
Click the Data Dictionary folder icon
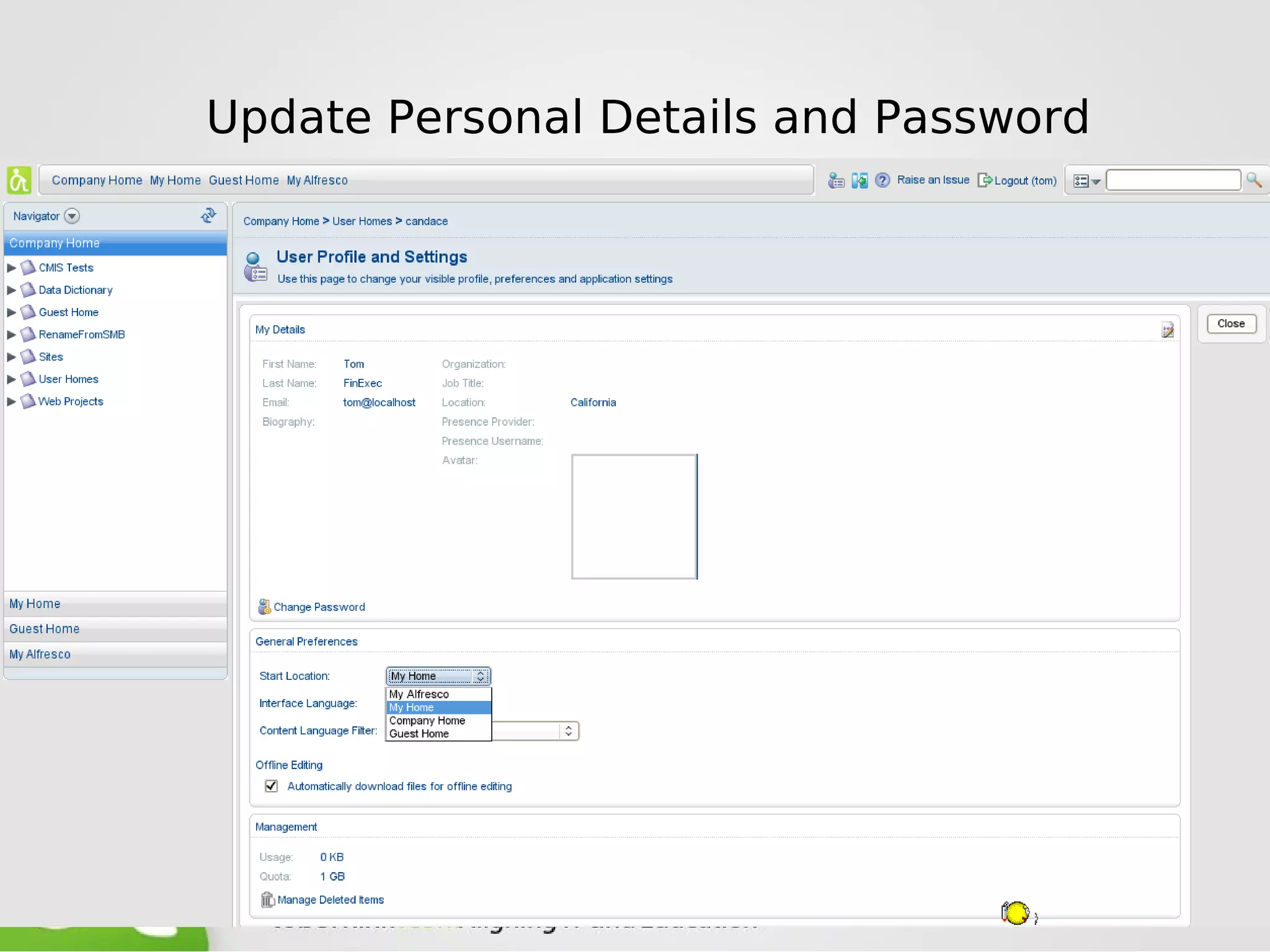tap(28, 290)
